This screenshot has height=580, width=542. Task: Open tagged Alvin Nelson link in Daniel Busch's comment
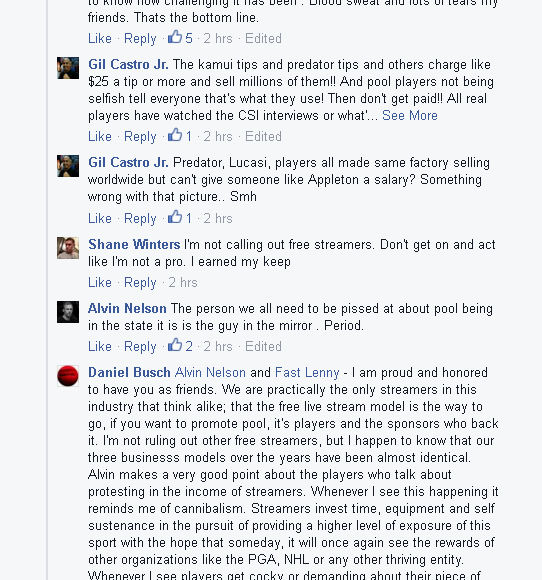click(x=210, y=372)
